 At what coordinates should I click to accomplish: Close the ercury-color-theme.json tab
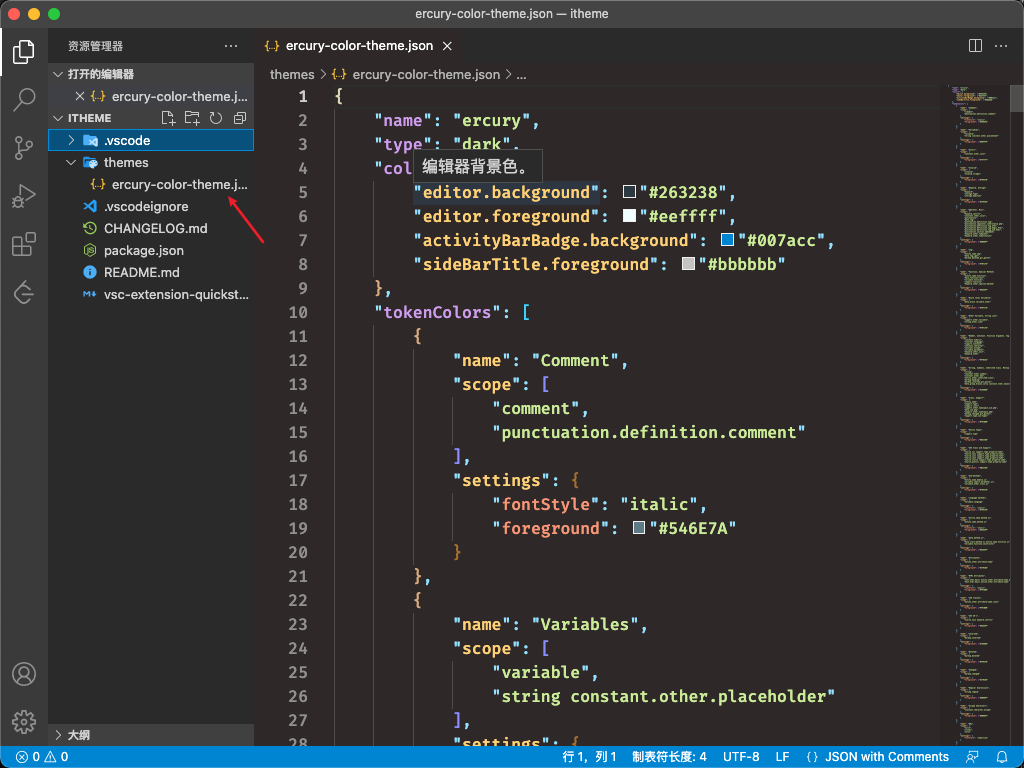(x=447, y=46)
